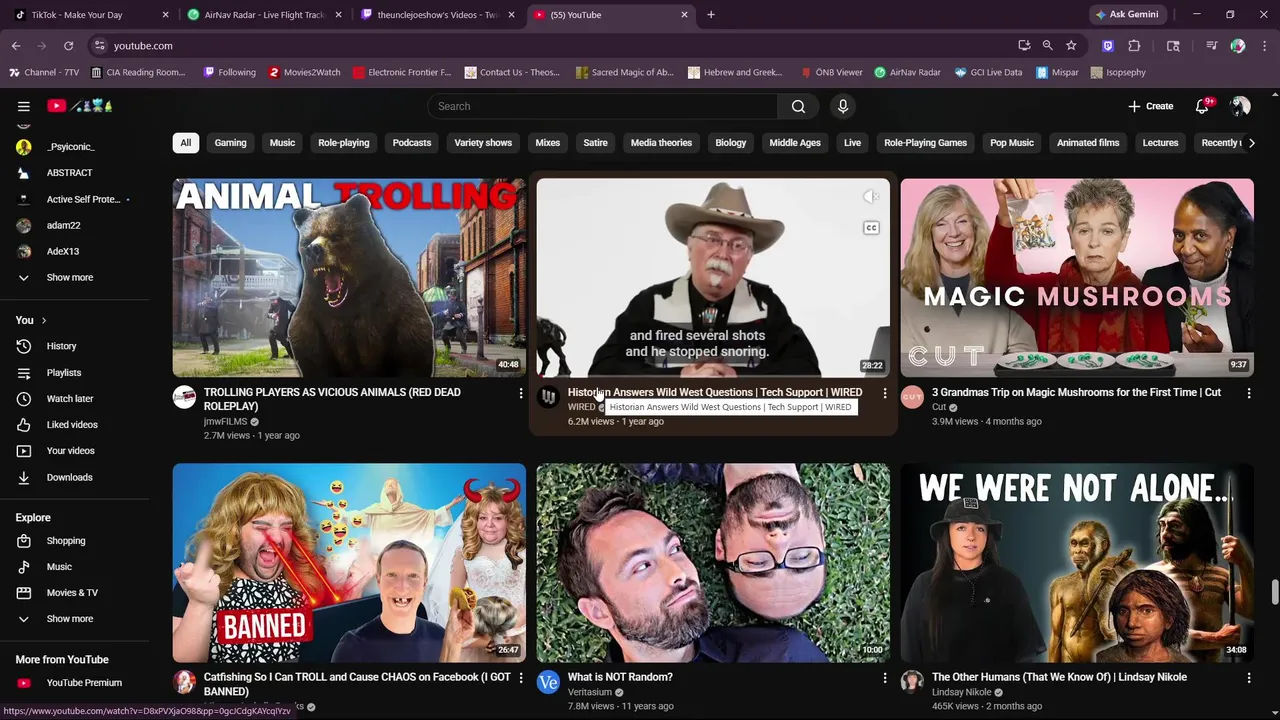Screen dimensions: 1280x720
Task: Open Liked videos in the sidebar
Action: click(x=75, y=424)
